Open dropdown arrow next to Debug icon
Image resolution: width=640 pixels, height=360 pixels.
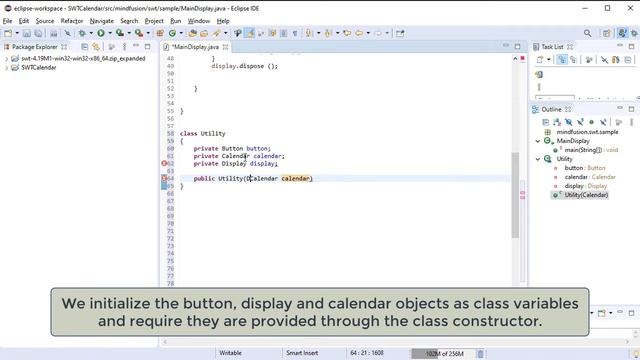91,33
